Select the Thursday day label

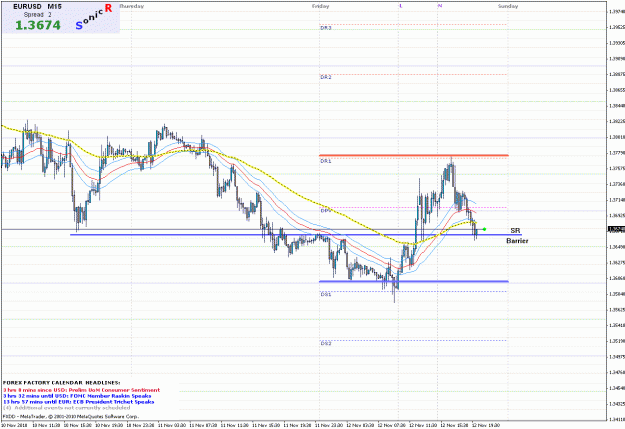[132, 6]
